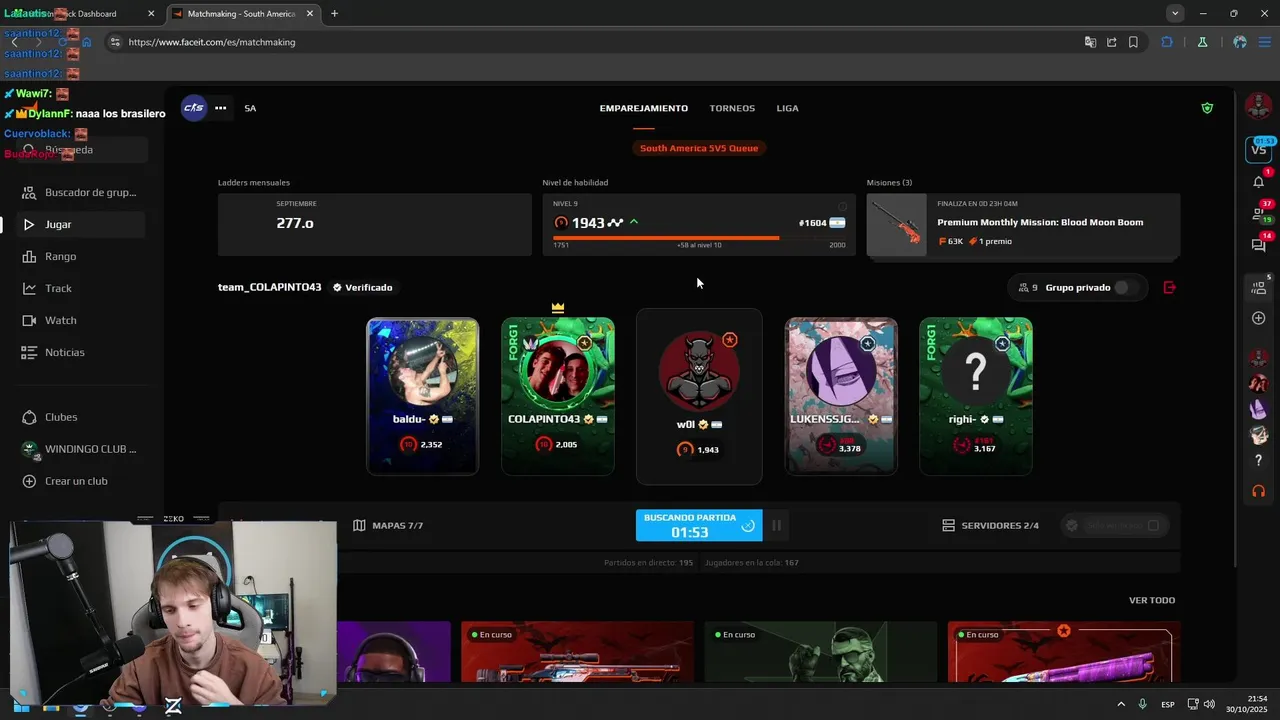Switch to the Emparejamiento tab
Screen dimensions: 1280x720
[644, 108]
